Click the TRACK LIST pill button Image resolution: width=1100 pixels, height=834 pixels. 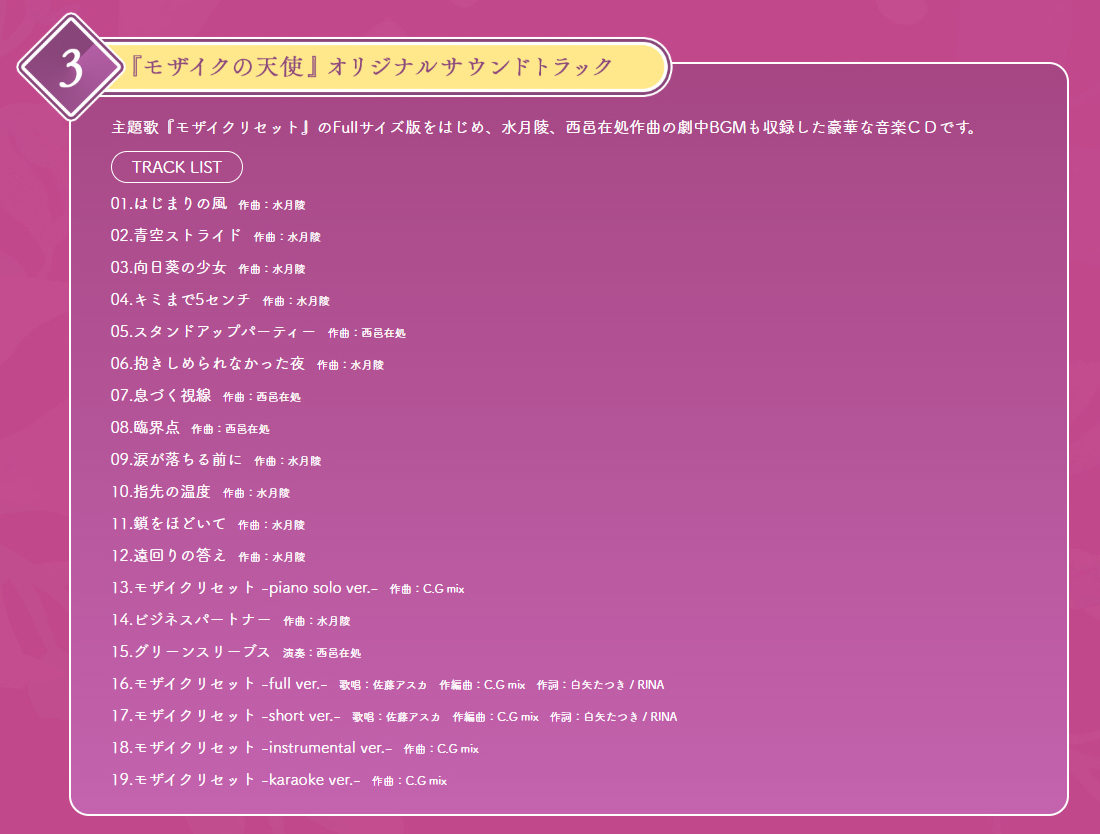(176, 167)
